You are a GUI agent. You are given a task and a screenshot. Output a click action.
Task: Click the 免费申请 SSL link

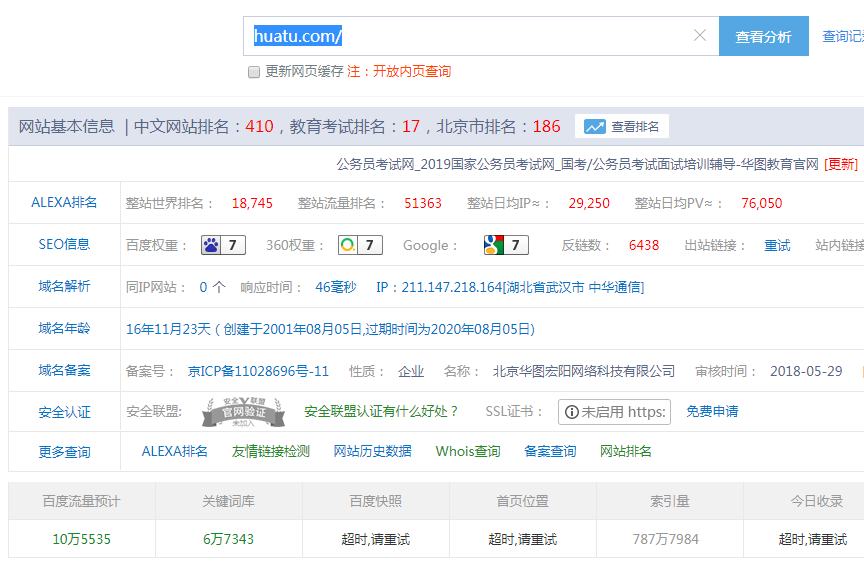(x=712, y=411)
